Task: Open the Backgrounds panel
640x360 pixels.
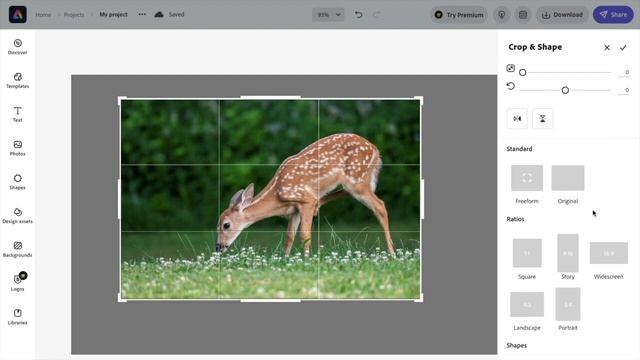Action: pos(18,249)
